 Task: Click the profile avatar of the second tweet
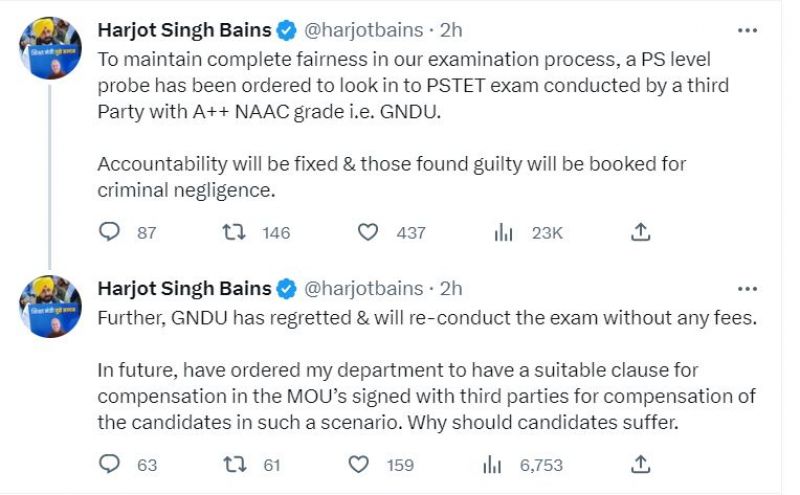click(50, 307)
